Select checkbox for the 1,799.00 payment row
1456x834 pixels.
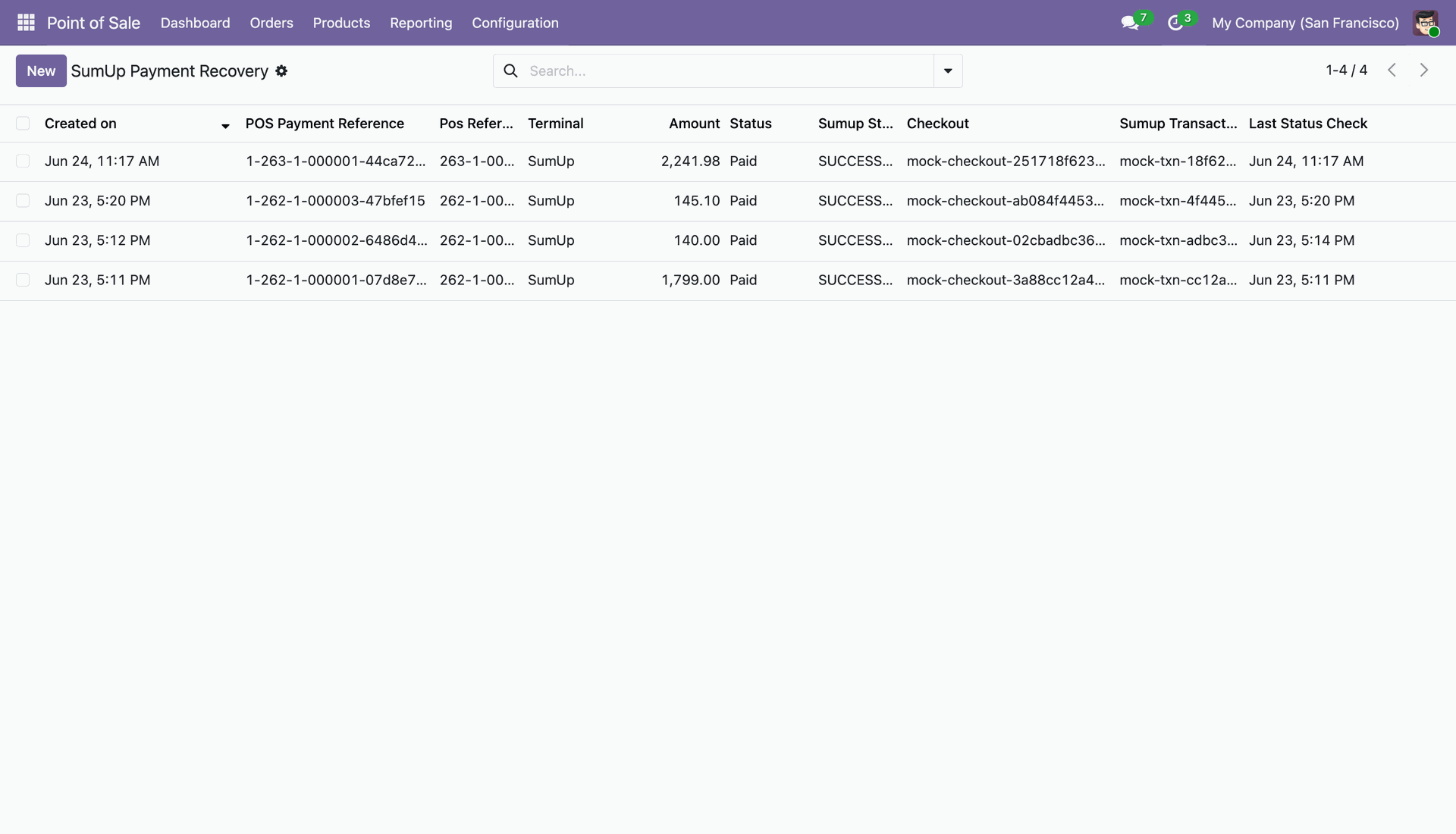coord(23,280)
